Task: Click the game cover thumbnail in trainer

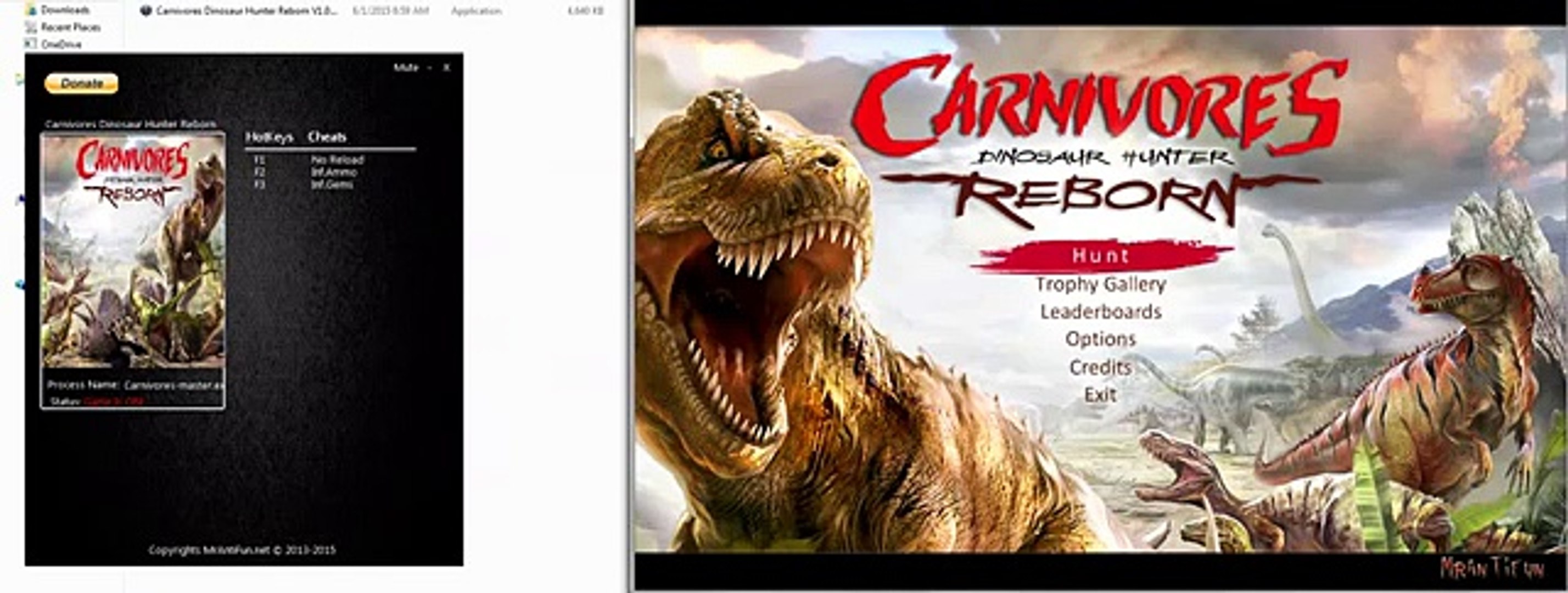Action: [133, 251]
